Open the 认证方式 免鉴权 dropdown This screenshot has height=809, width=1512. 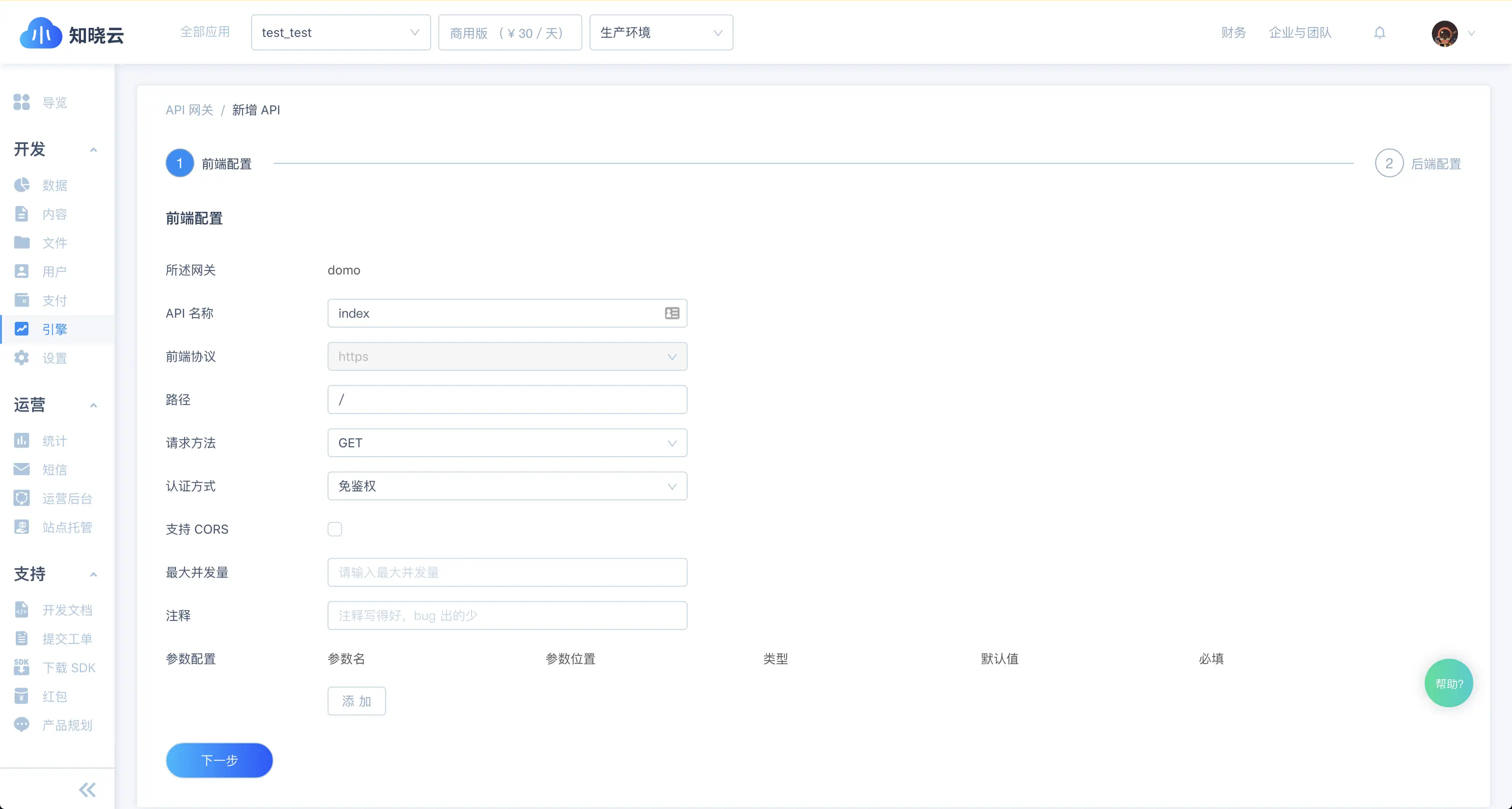point(506,486)
